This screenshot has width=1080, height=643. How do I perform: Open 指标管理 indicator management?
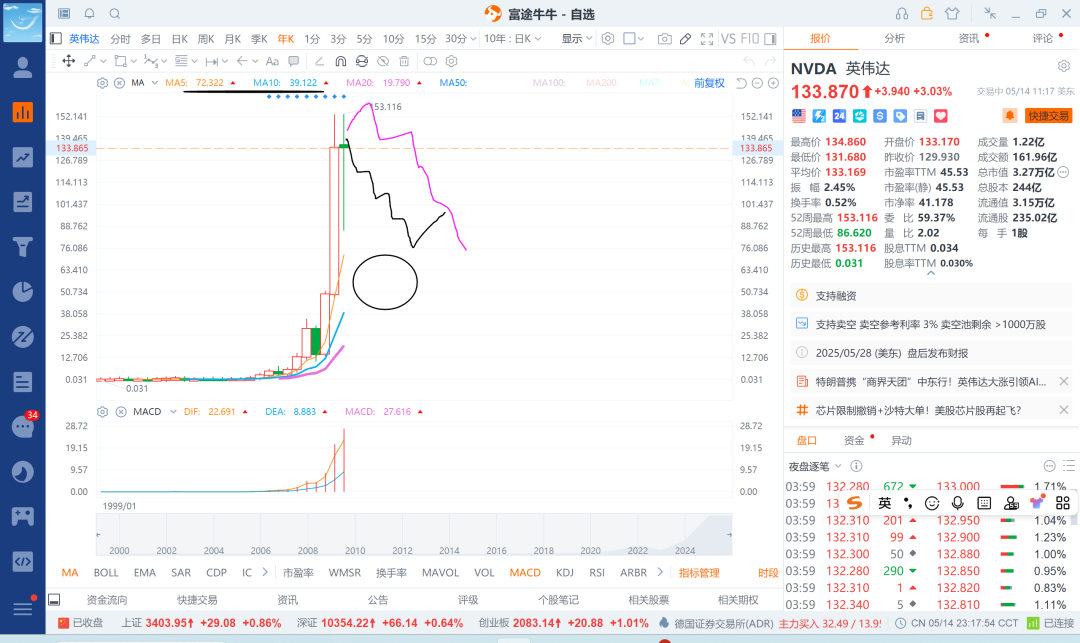point(699,572)
